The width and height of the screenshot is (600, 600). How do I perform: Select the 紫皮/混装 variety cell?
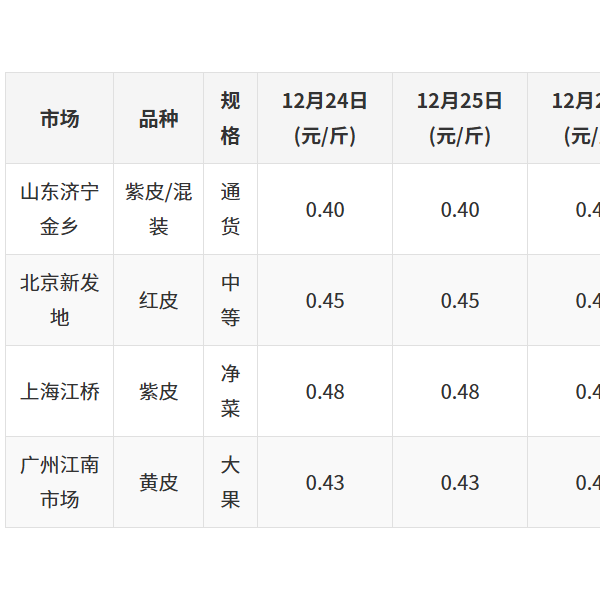coord(158,209)
